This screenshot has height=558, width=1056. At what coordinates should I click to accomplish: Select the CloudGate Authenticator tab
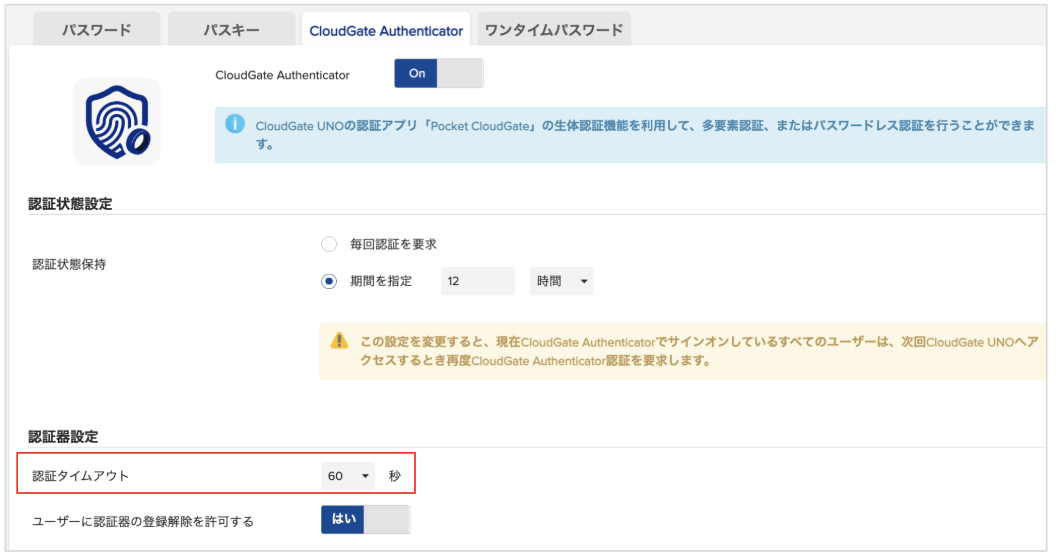386,30
